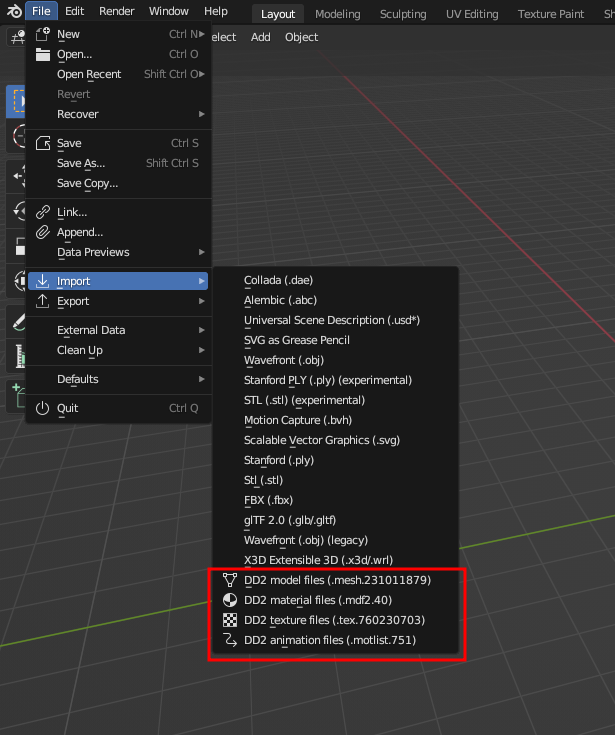The image size is (615, 735).
Task: Import Collada (.dae) file
Action: (x=335, y=280)
